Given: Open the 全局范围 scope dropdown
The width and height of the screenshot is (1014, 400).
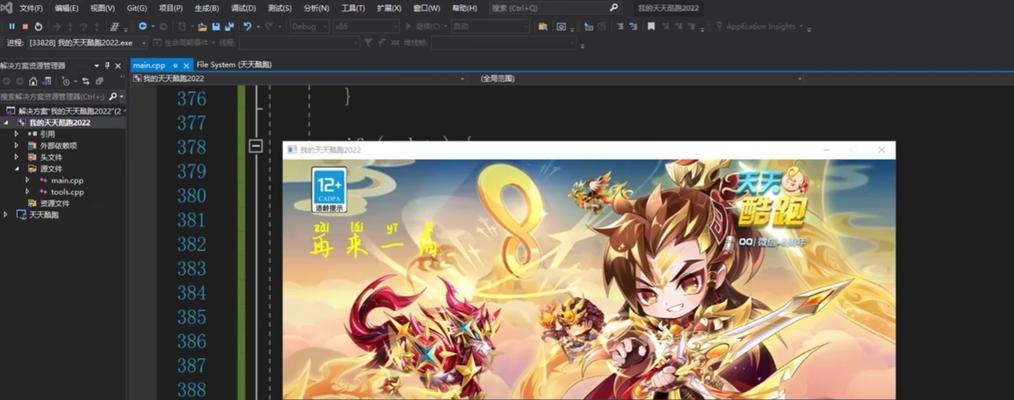Looking at the screenshot, I should [640, 78].
